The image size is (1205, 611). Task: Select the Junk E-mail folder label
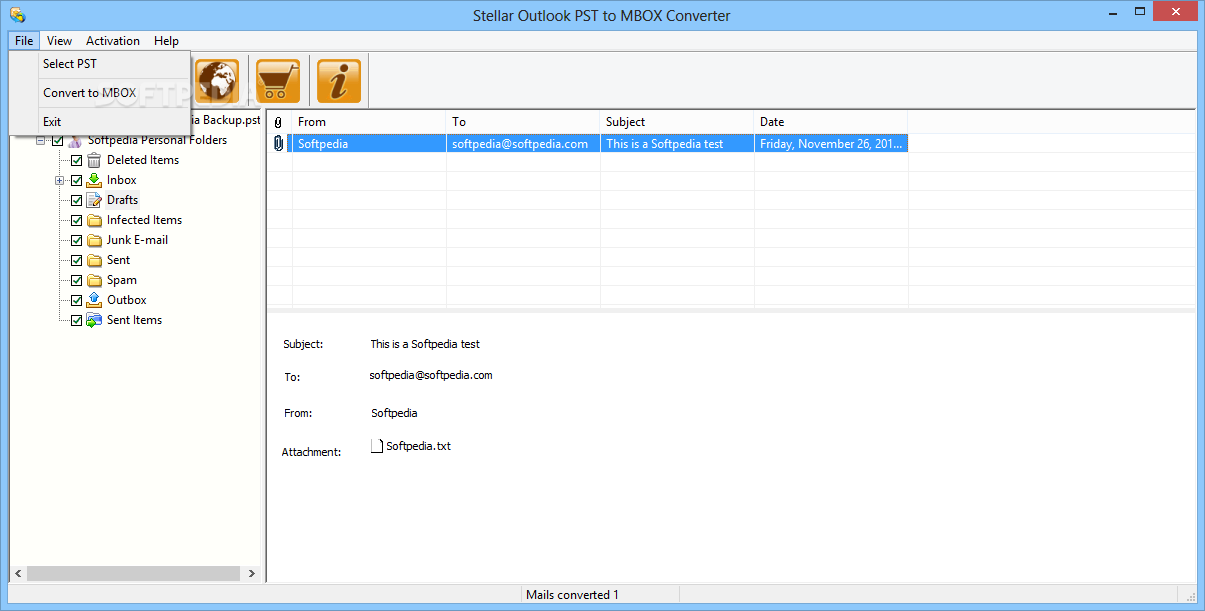[x=138, y=240]
